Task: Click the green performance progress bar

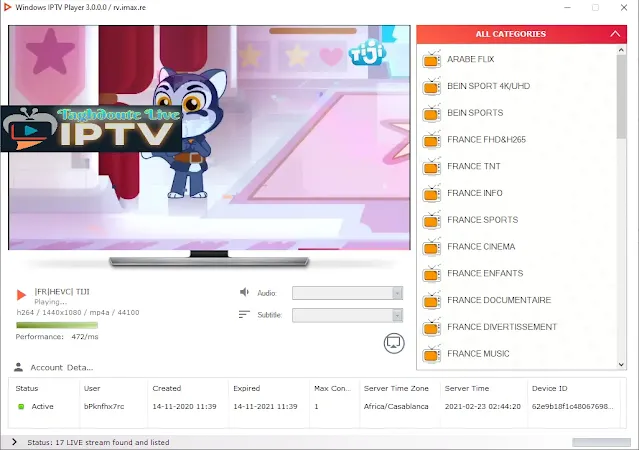Action: pos(57,325)
